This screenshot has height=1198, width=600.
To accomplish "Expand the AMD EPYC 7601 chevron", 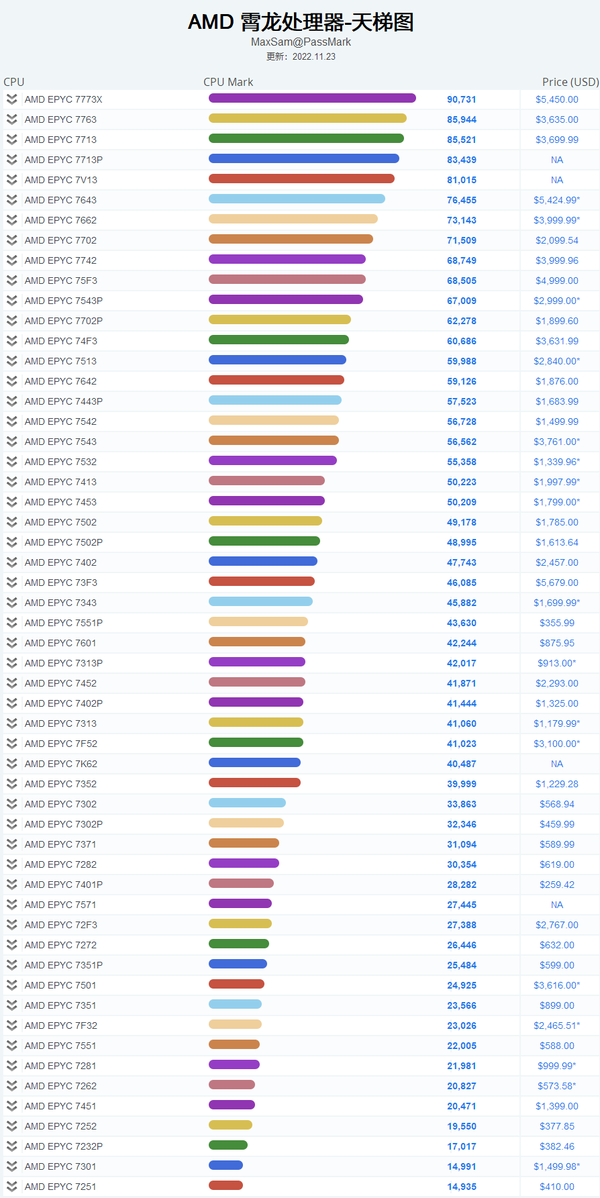I will 11,643.
